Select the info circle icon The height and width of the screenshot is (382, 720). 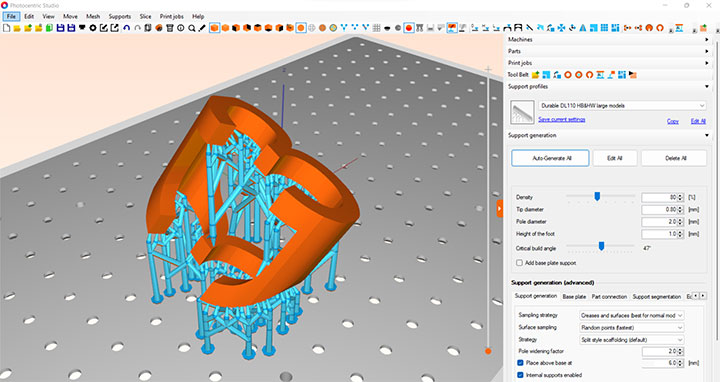tap(180, 28)
